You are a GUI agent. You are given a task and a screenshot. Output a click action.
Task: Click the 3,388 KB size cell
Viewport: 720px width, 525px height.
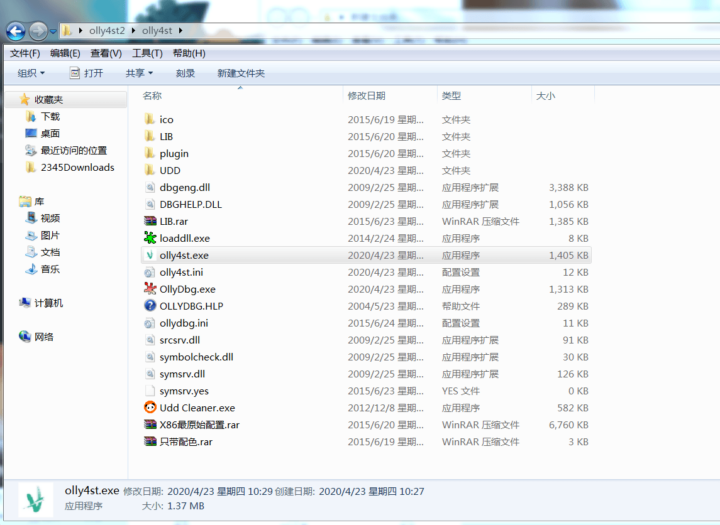568,187
